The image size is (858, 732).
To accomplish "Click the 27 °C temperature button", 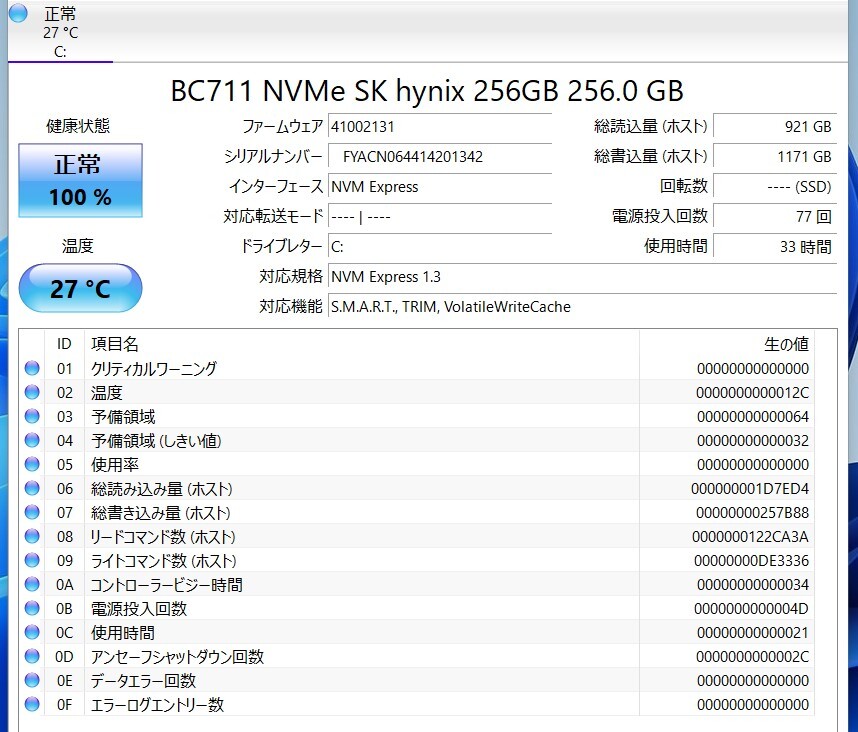I will (80, 289).
